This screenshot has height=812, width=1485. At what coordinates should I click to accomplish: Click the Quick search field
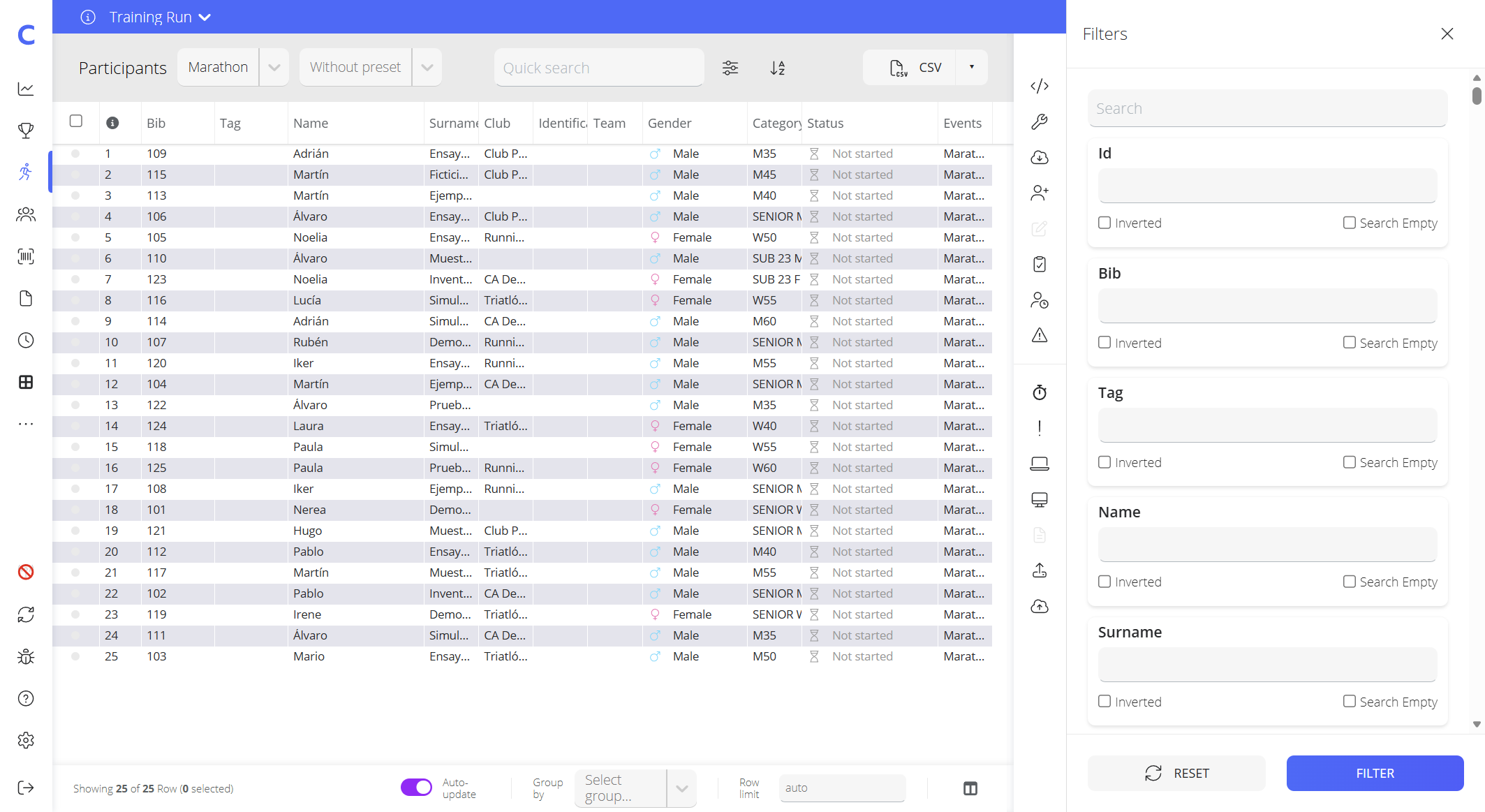click(x=599, y=68)
